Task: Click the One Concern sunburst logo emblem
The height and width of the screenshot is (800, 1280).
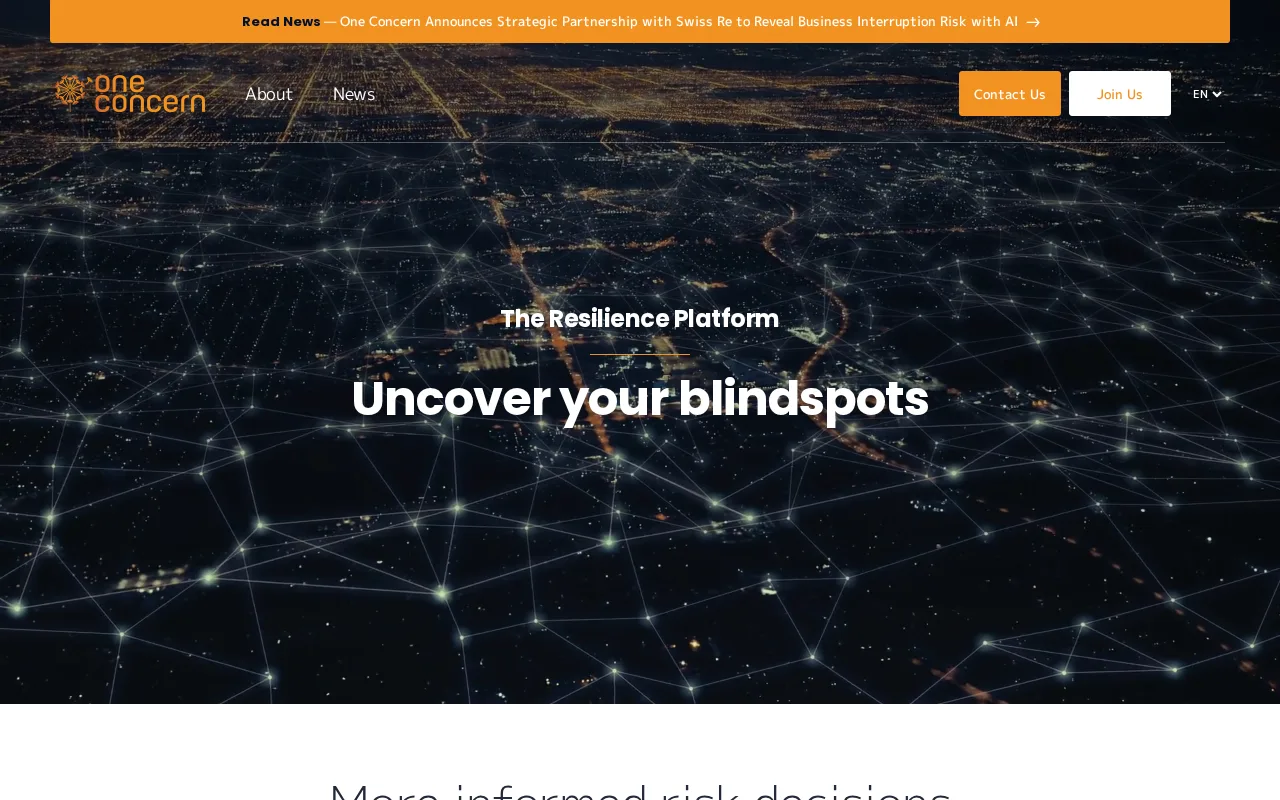Action: [x=70, y=90]
